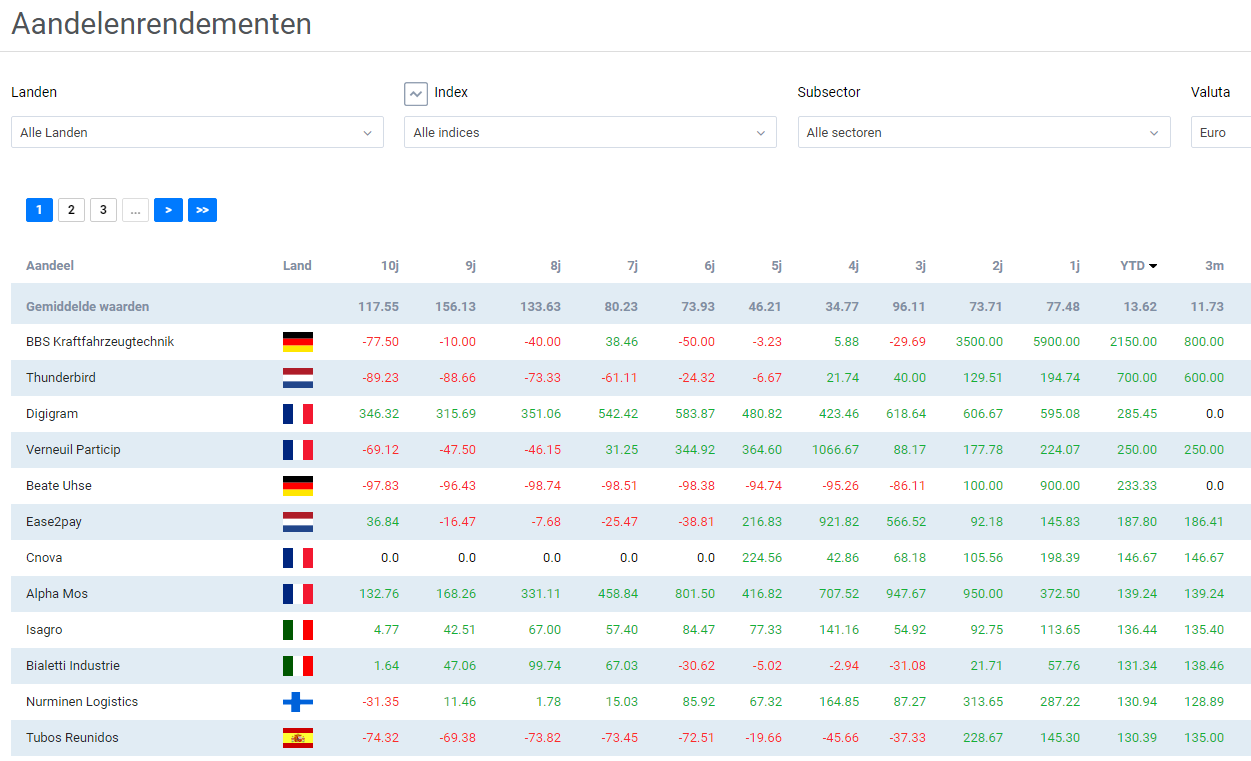The image size is (1251, 761).
Task: Click the Spanish flag for Tubos Reunidos
Action: click(298, 738)
